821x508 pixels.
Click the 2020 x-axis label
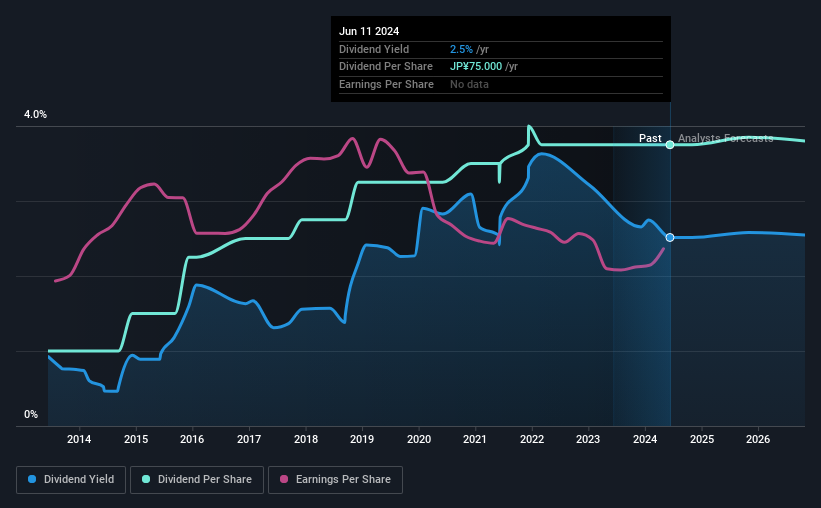pyautogui.click(x=419, y=439)
